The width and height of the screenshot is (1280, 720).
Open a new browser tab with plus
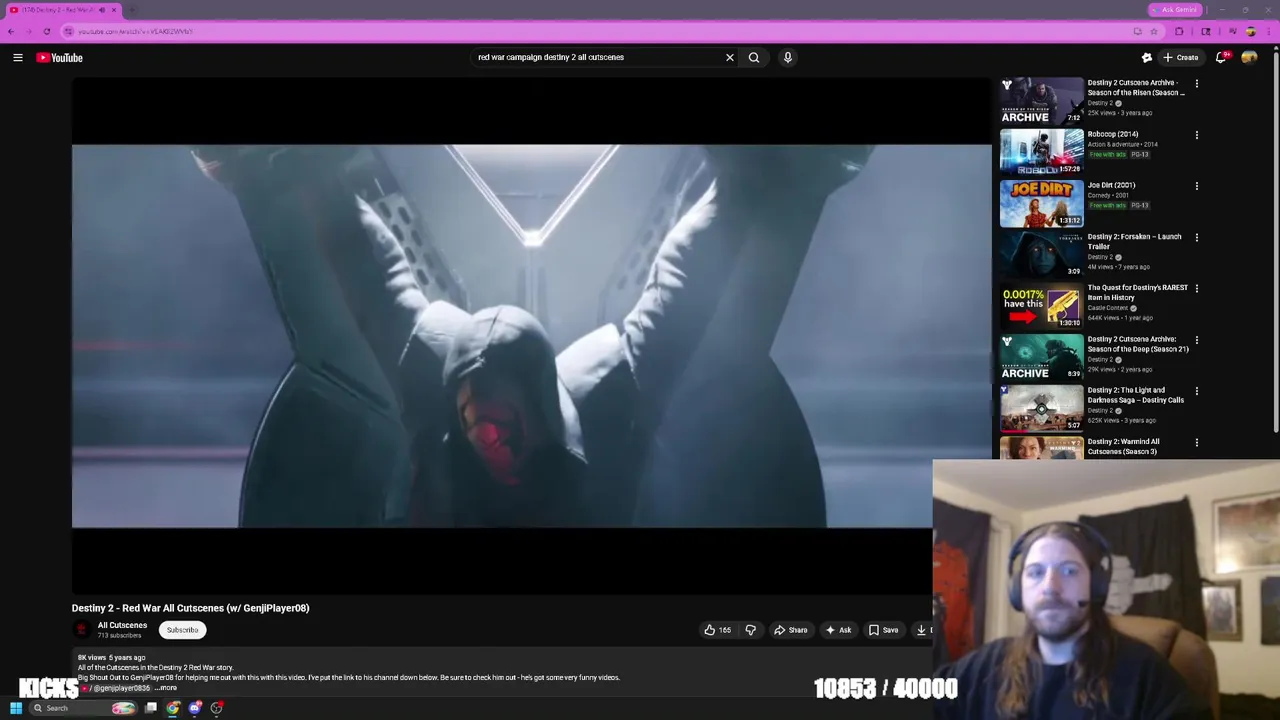tap(132, 10)
